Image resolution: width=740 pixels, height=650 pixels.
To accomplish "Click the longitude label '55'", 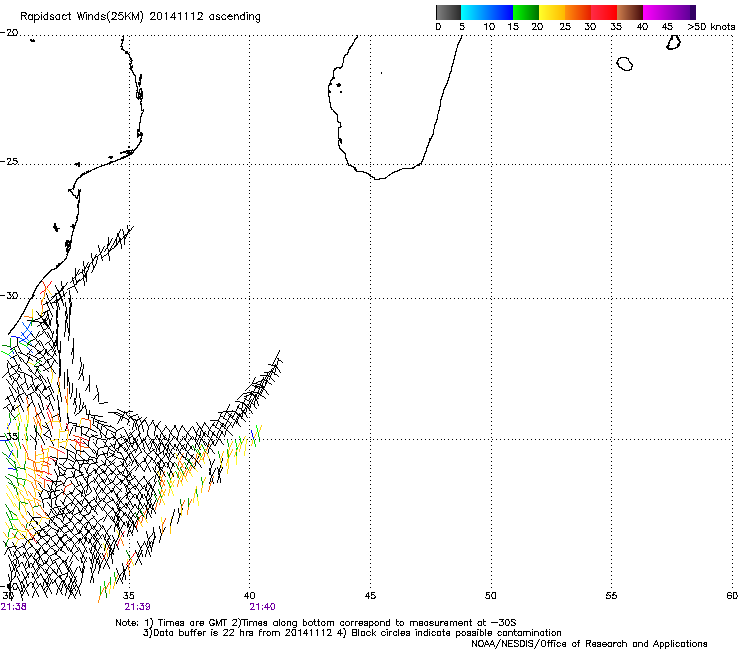I will [611, 596].
